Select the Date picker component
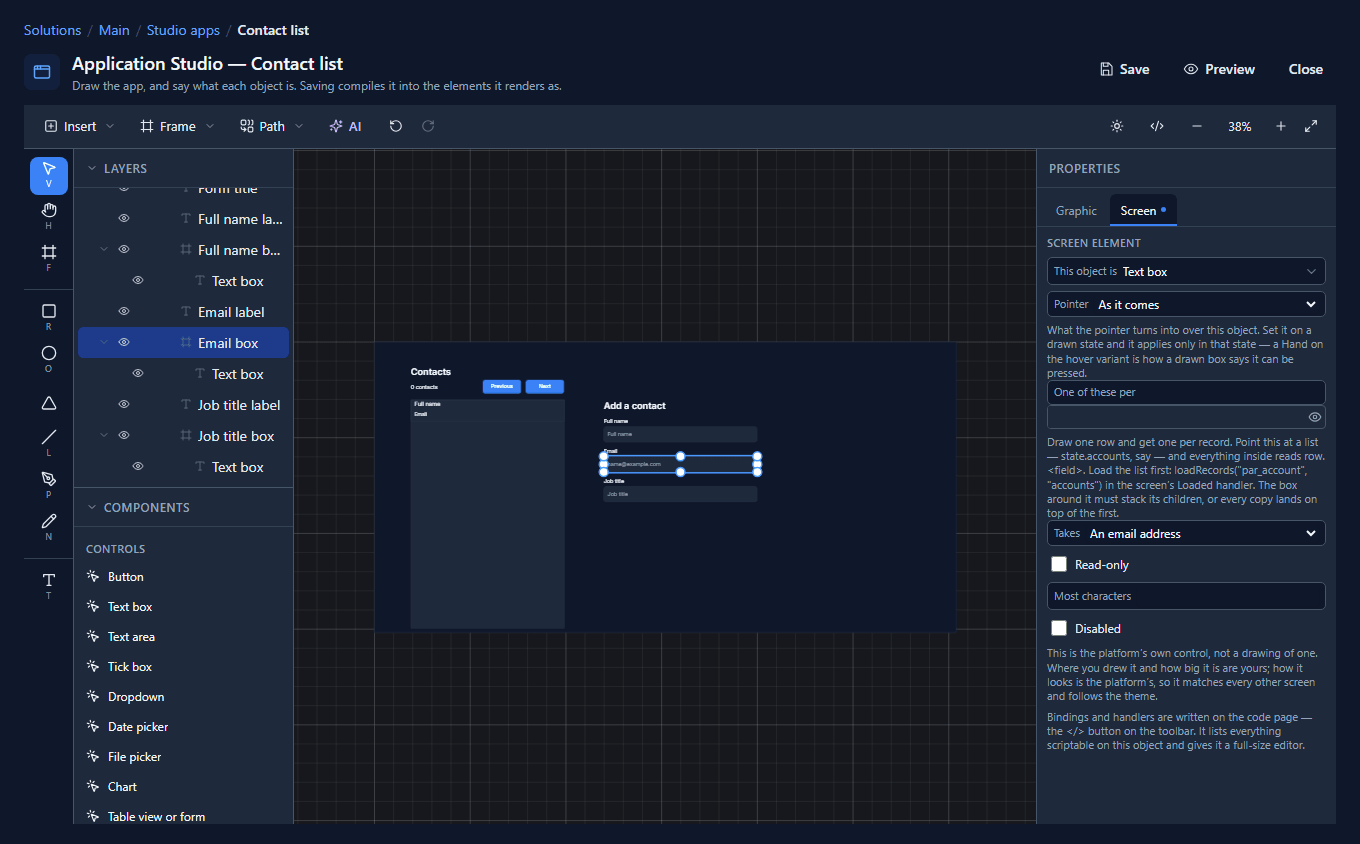Viewport: 1360px width, 844px height. click(138, 727)
